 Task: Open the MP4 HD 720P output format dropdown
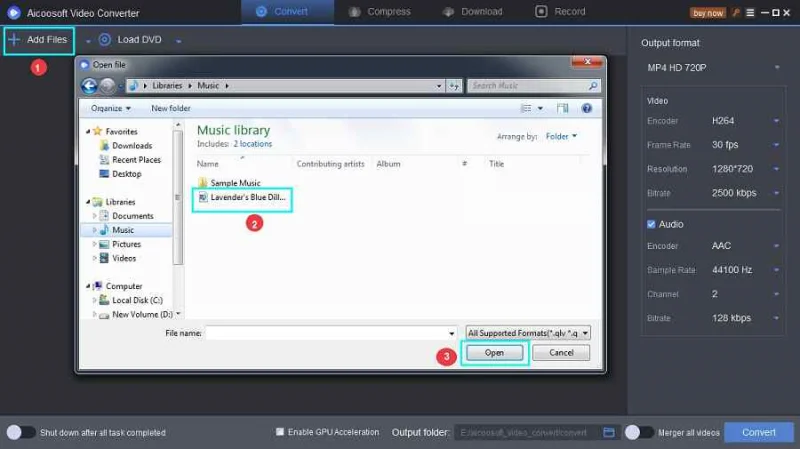click(711, 67)
